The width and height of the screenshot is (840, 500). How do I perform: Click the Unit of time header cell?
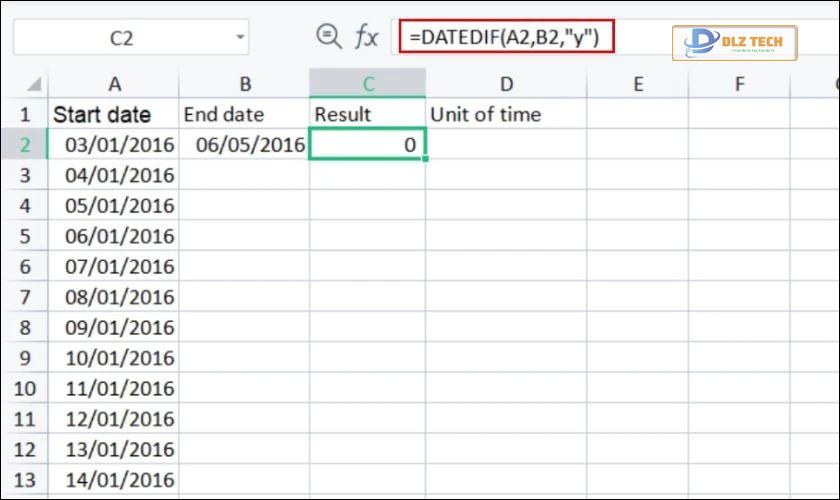tap(506, 114)
